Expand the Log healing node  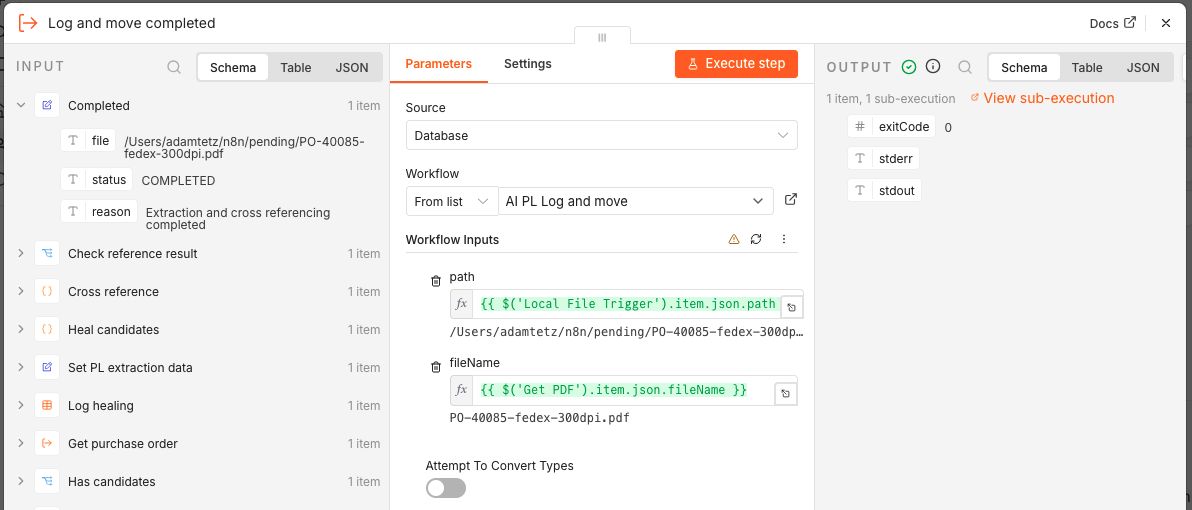[x=21, y=405]
